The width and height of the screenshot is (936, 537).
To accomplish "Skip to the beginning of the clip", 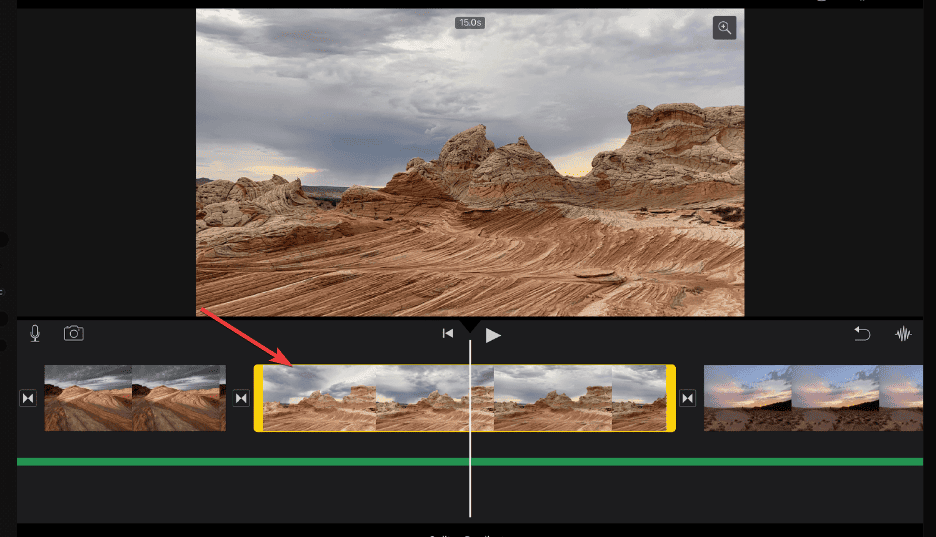I will pyautogui.click(x=448, y=334).
